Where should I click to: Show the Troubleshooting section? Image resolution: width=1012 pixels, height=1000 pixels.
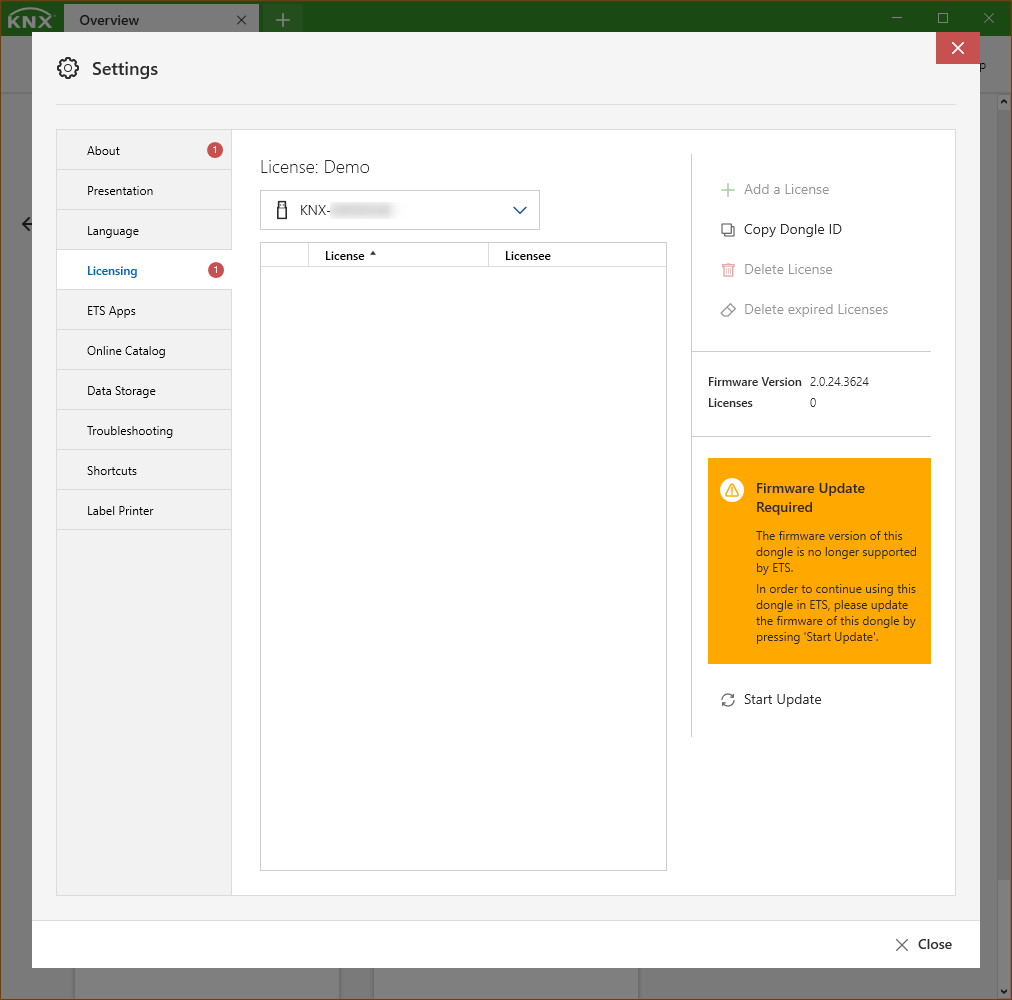144,431
